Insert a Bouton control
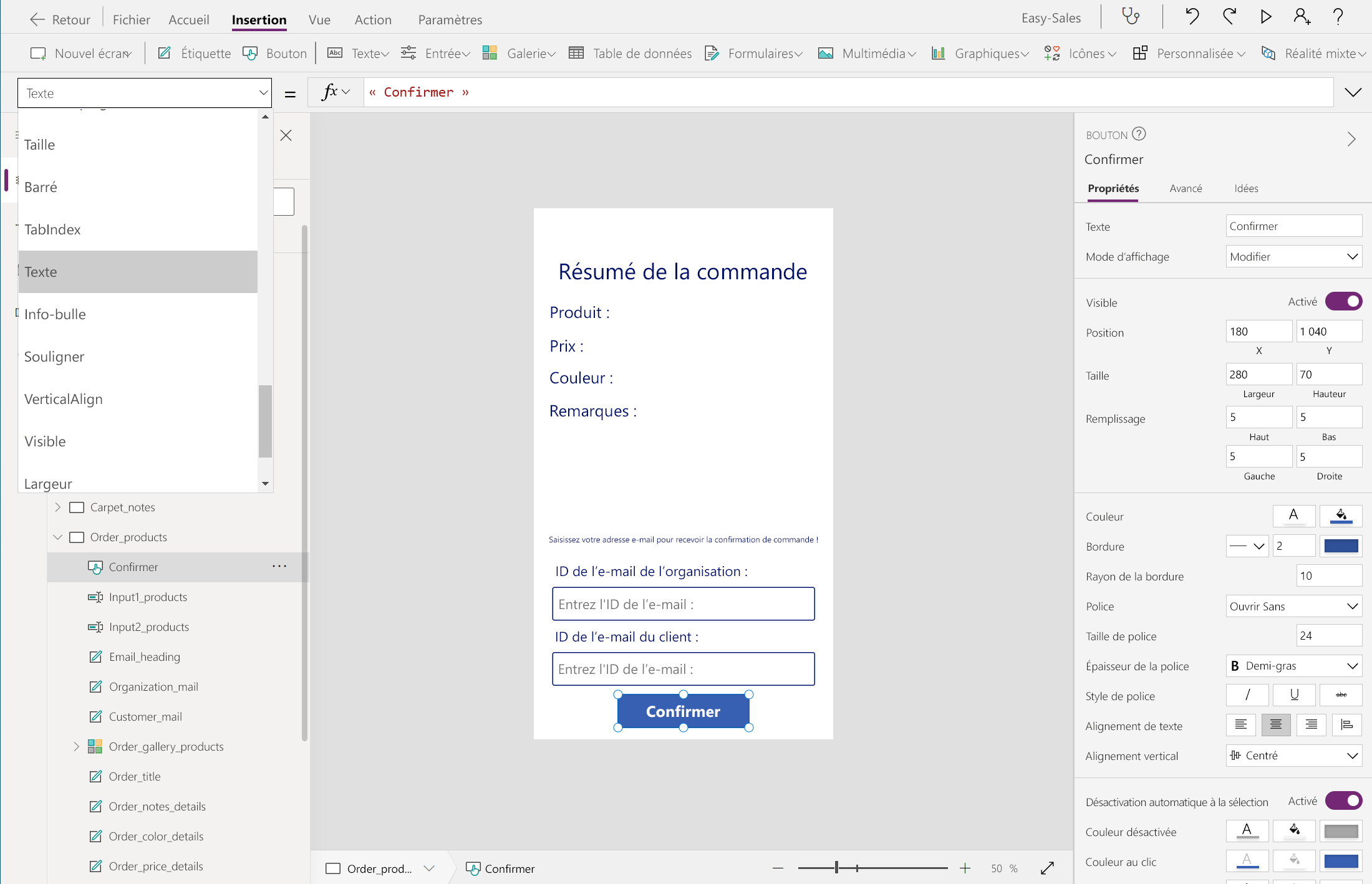Screen dimensions: 1372x884 coord(274,54)
